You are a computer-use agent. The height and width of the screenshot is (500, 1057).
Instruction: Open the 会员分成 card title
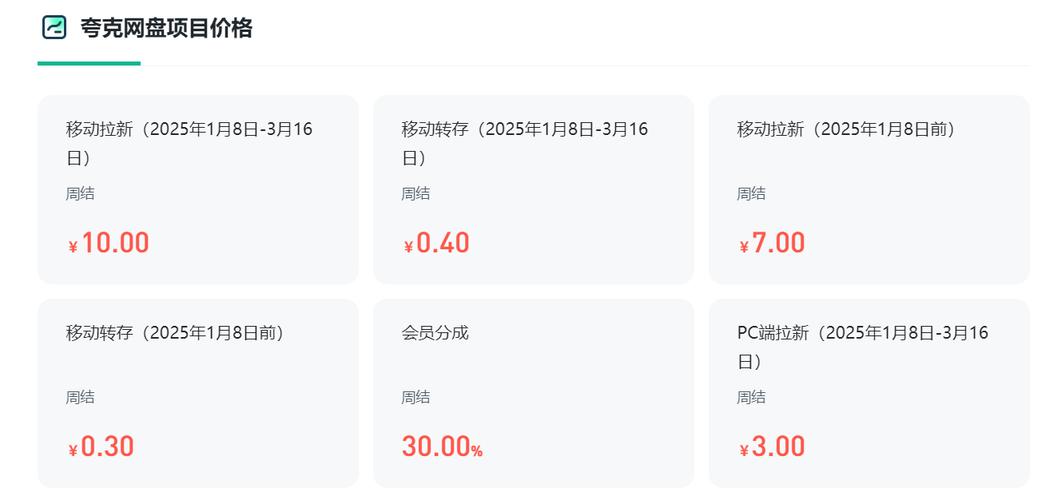(435, 333)
